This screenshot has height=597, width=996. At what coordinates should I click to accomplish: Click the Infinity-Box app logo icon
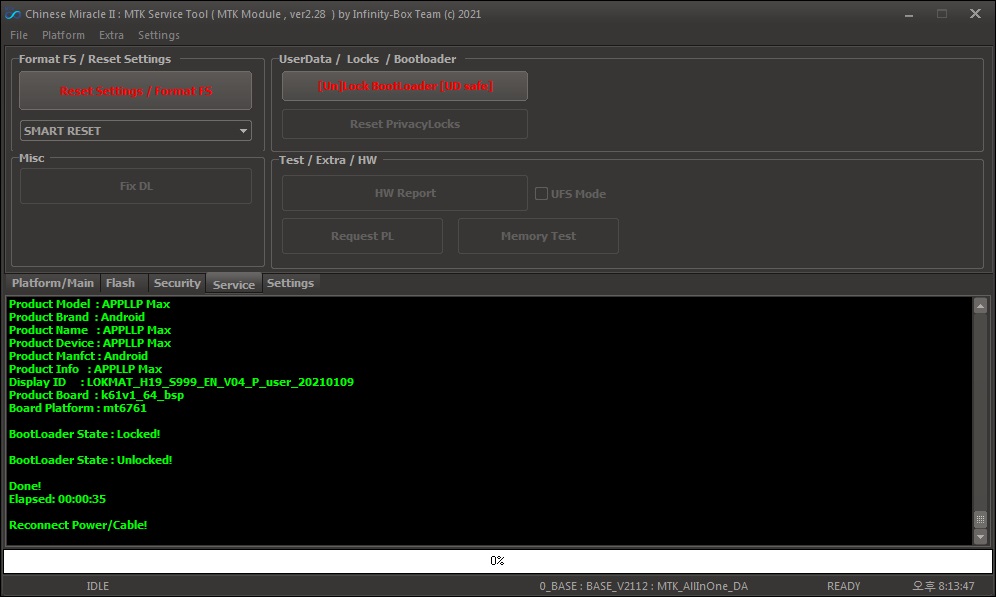[x=12, y=14]
